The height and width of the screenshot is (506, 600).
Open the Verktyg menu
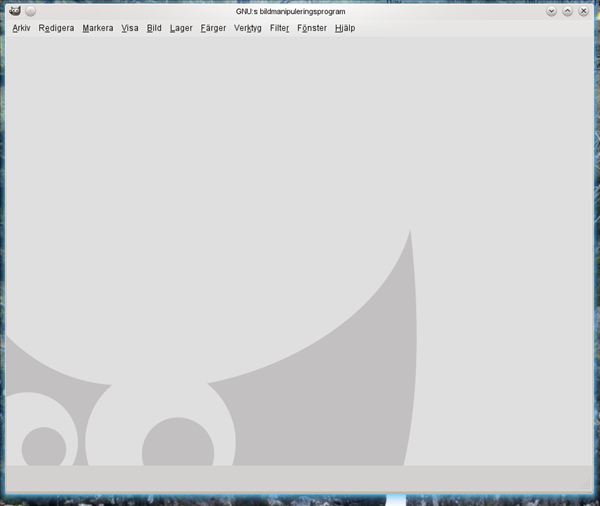248,28
